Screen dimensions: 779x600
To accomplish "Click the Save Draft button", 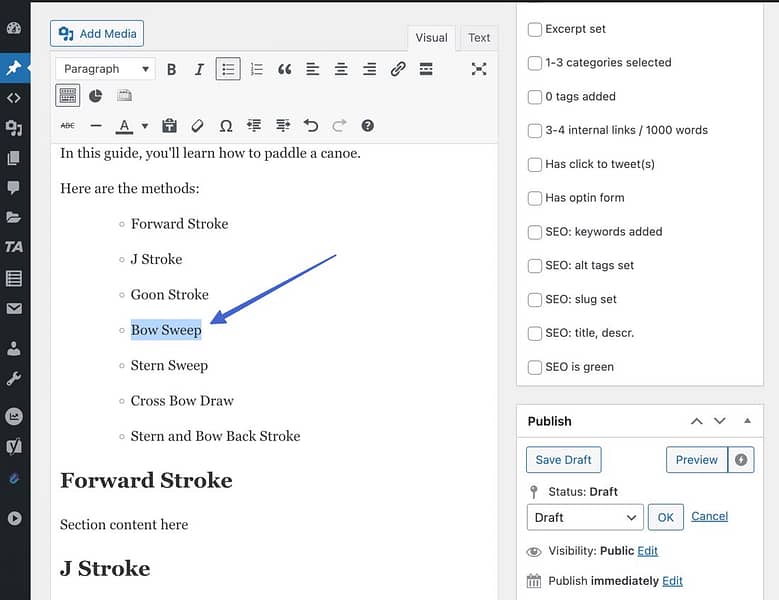I will click(x=563, y=460).
